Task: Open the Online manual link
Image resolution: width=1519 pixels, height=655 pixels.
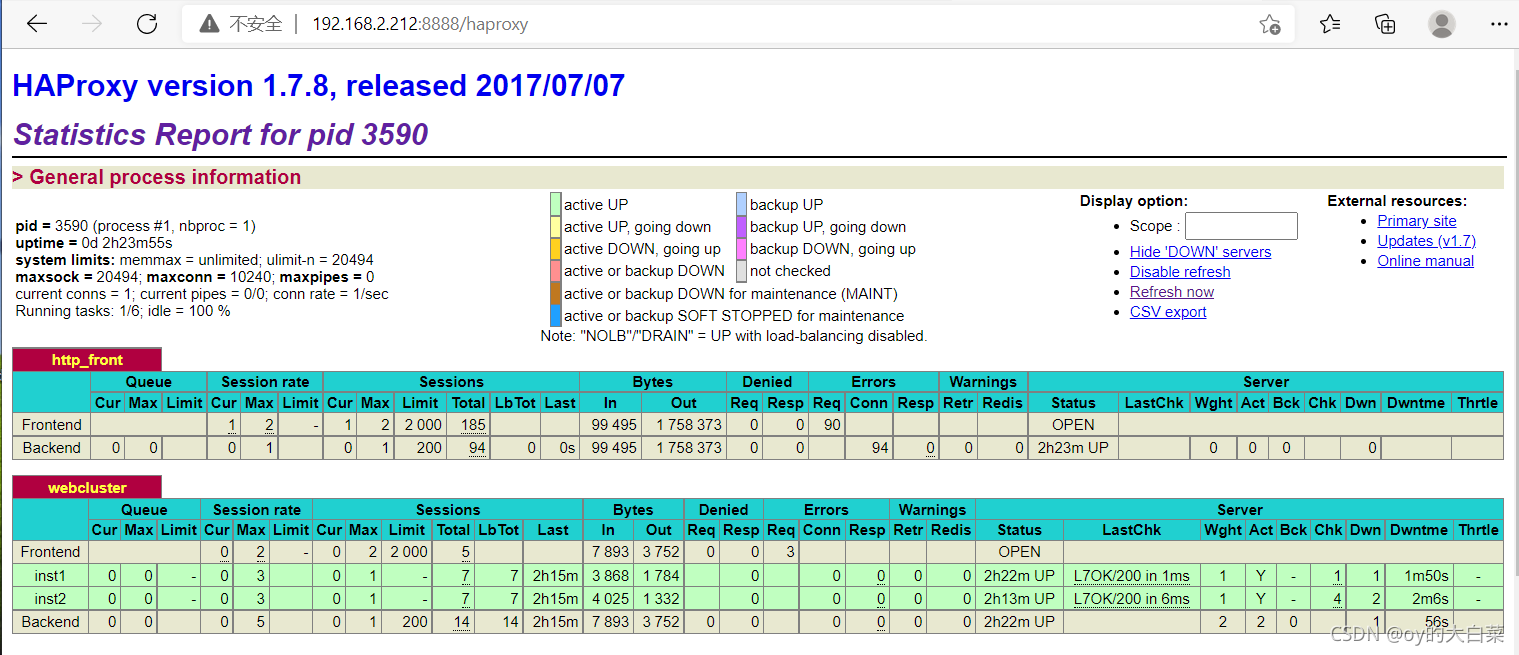Action: coord(1425,261)
